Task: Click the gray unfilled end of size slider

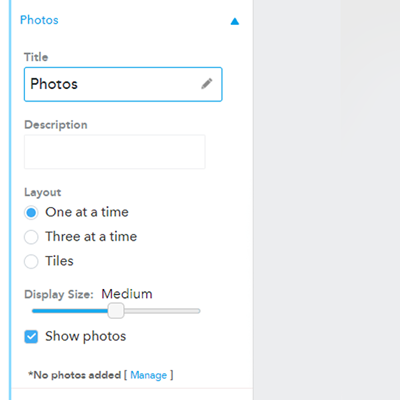Action: pos(162,311)
